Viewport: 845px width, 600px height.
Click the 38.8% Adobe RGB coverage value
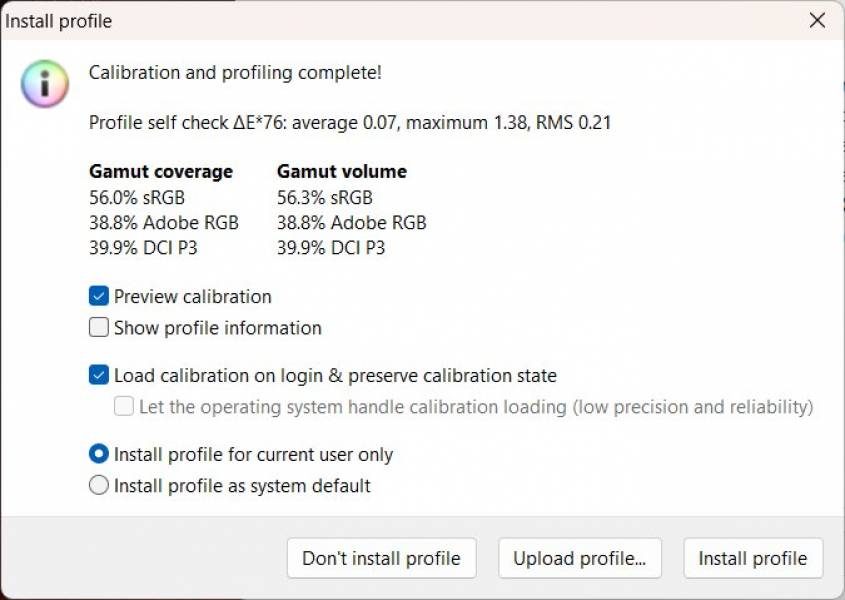[x=163, y=222]
